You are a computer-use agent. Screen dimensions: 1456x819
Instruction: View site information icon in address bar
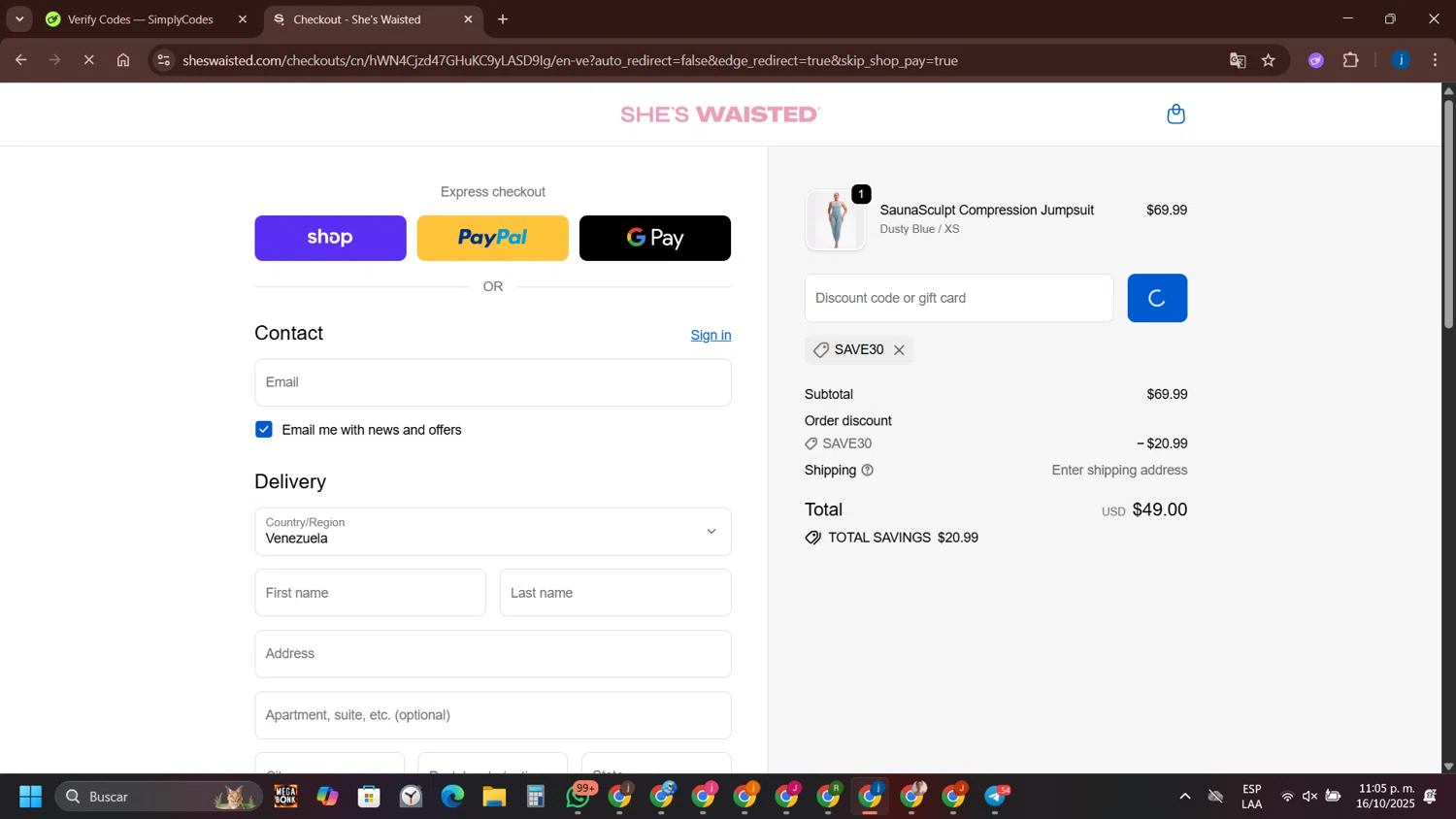pyautogui.click(x=163, y=60)
